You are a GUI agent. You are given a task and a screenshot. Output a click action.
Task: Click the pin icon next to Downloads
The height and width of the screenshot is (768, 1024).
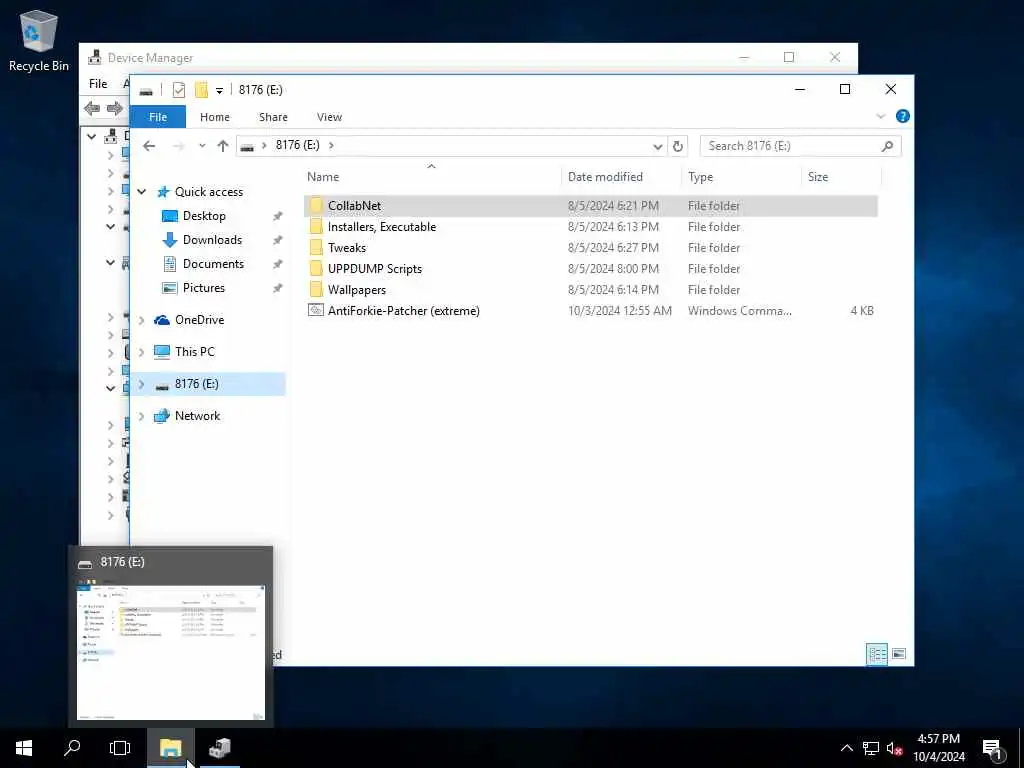click(278, 240)
